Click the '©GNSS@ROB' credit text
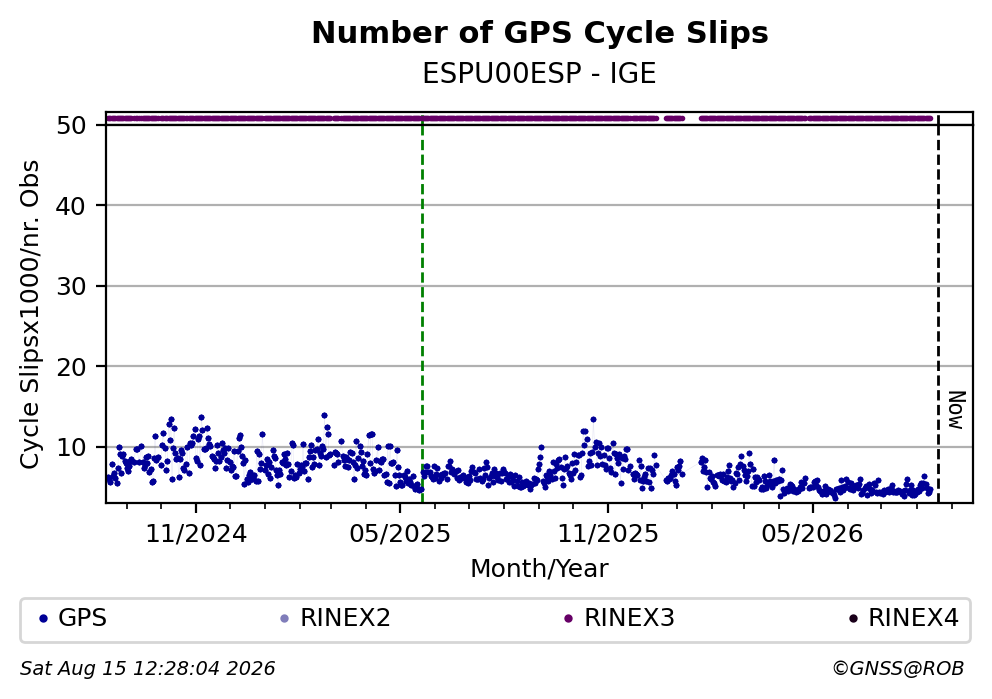 [x=898, y=669]
